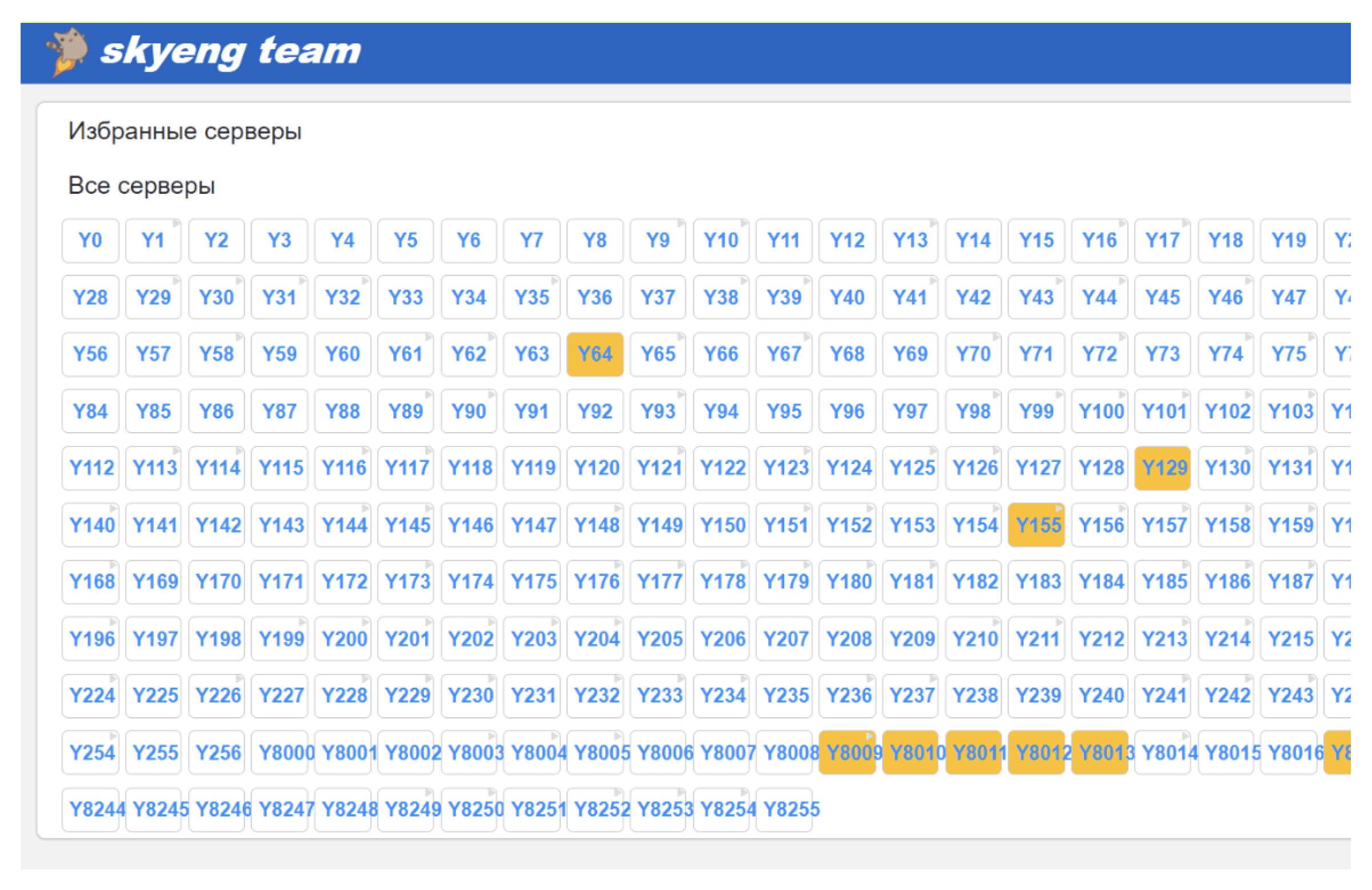Select server Y0

(x=90, y=241)
